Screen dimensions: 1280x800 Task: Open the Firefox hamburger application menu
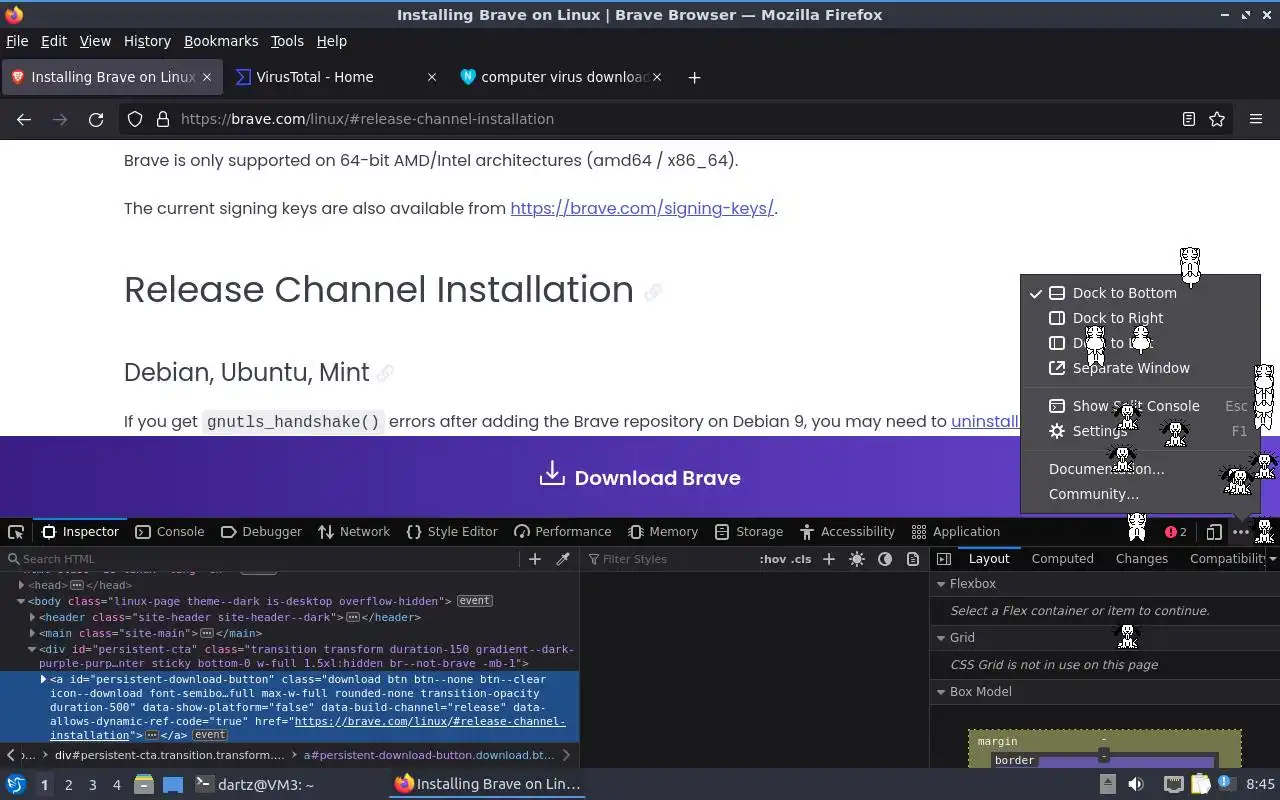(1256, 119)
